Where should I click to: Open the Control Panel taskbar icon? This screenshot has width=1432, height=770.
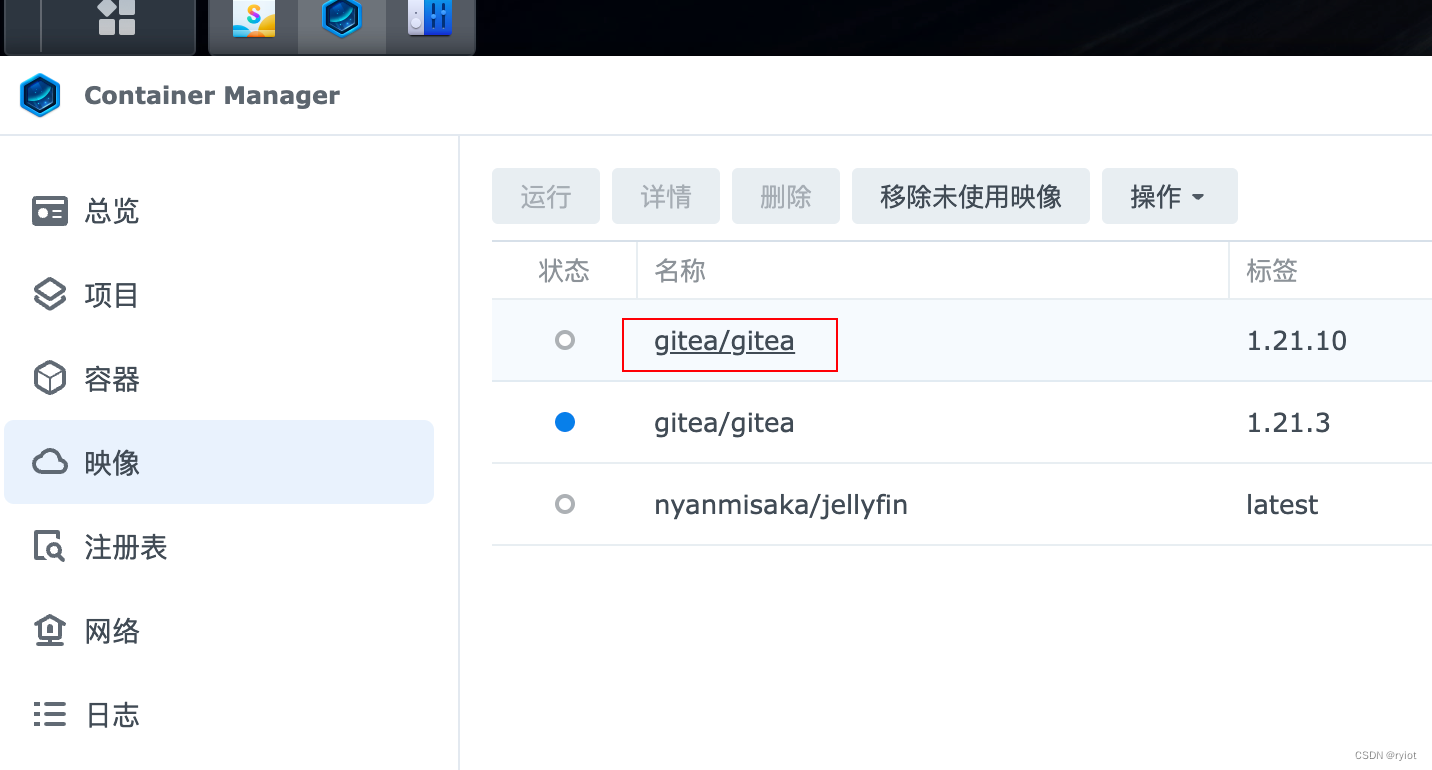(x=430, y=18)
